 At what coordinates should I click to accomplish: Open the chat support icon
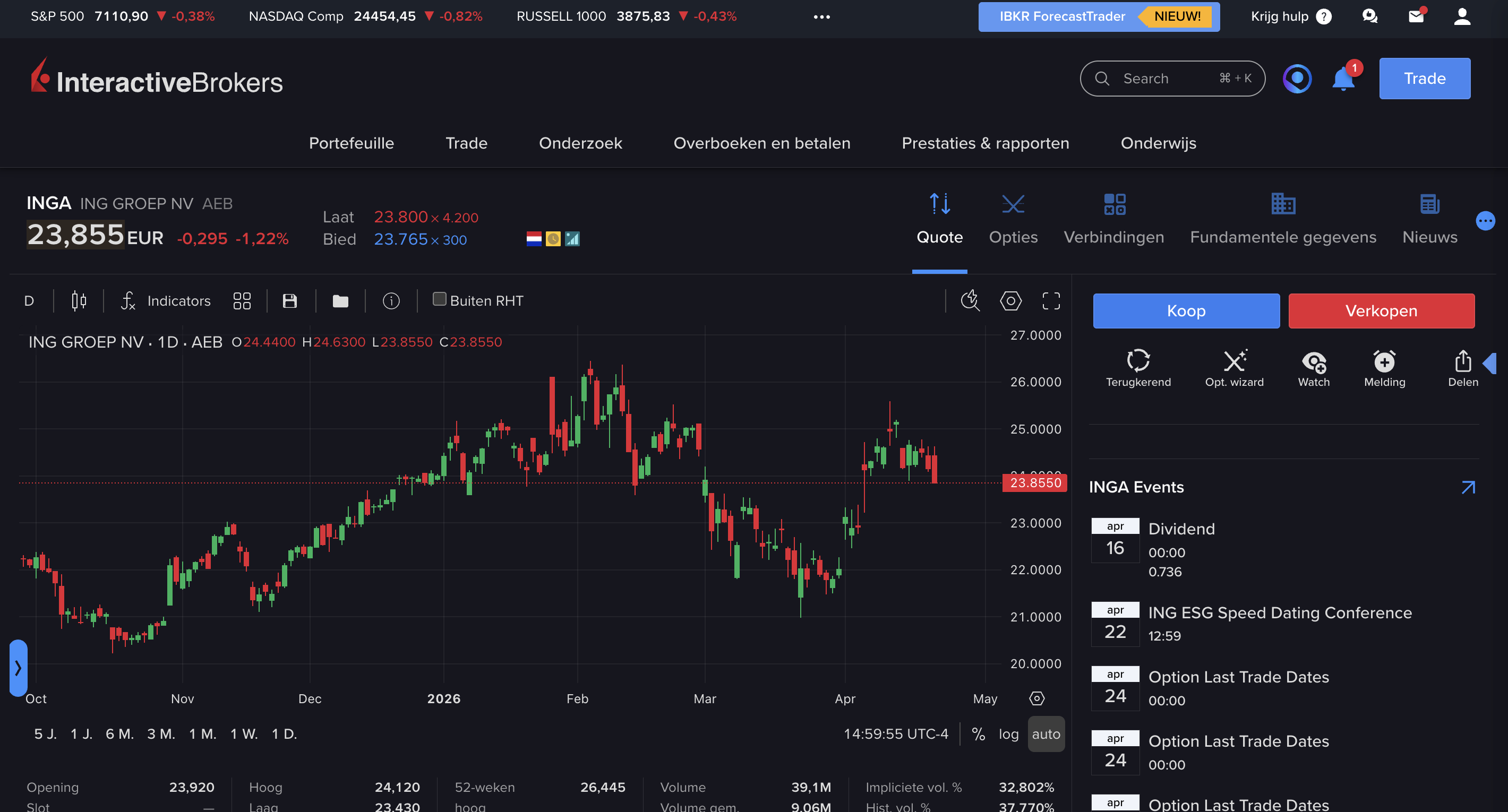coord(1369,16)
